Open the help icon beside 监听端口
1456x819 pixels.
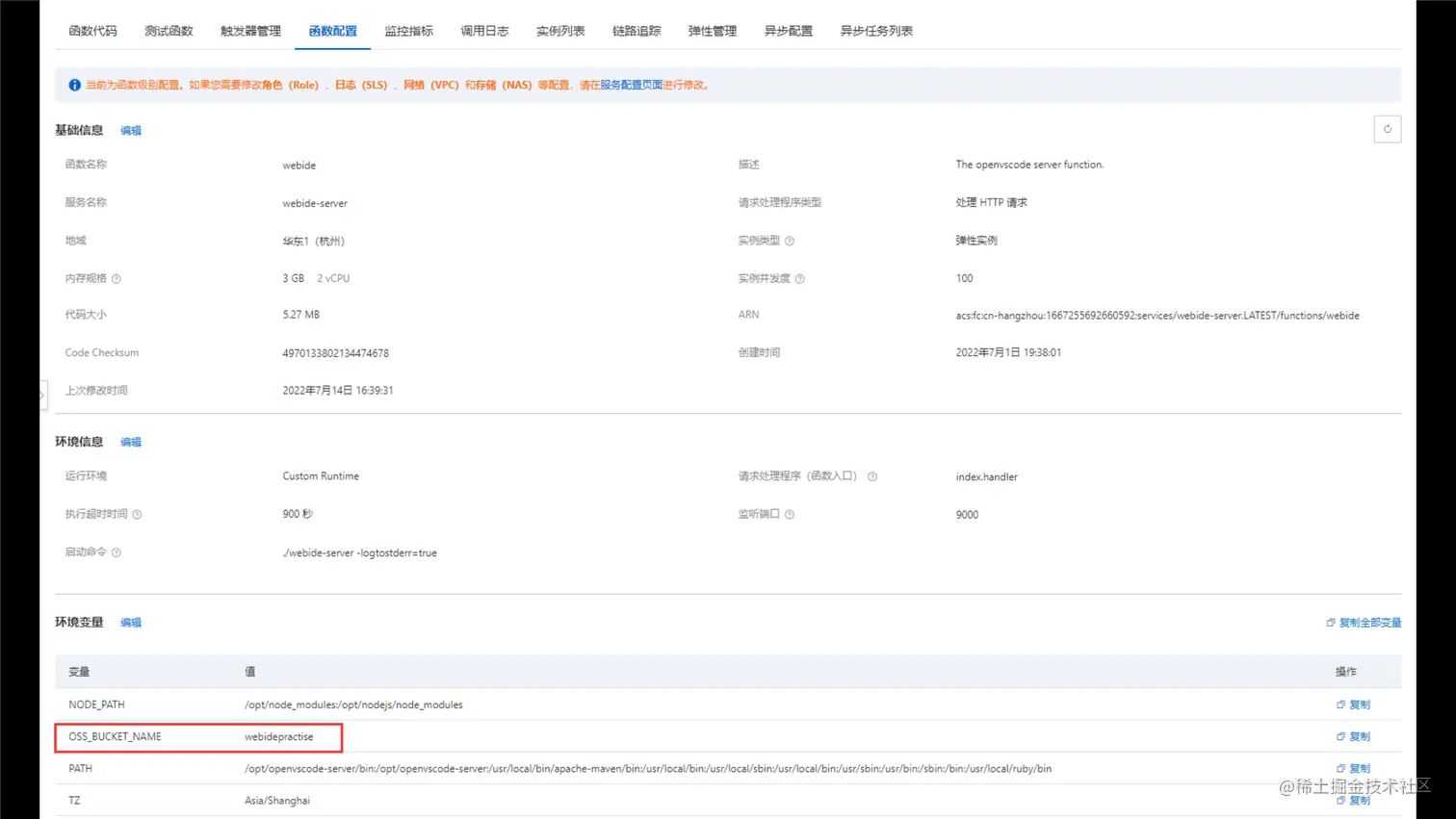tap(791, 514)
